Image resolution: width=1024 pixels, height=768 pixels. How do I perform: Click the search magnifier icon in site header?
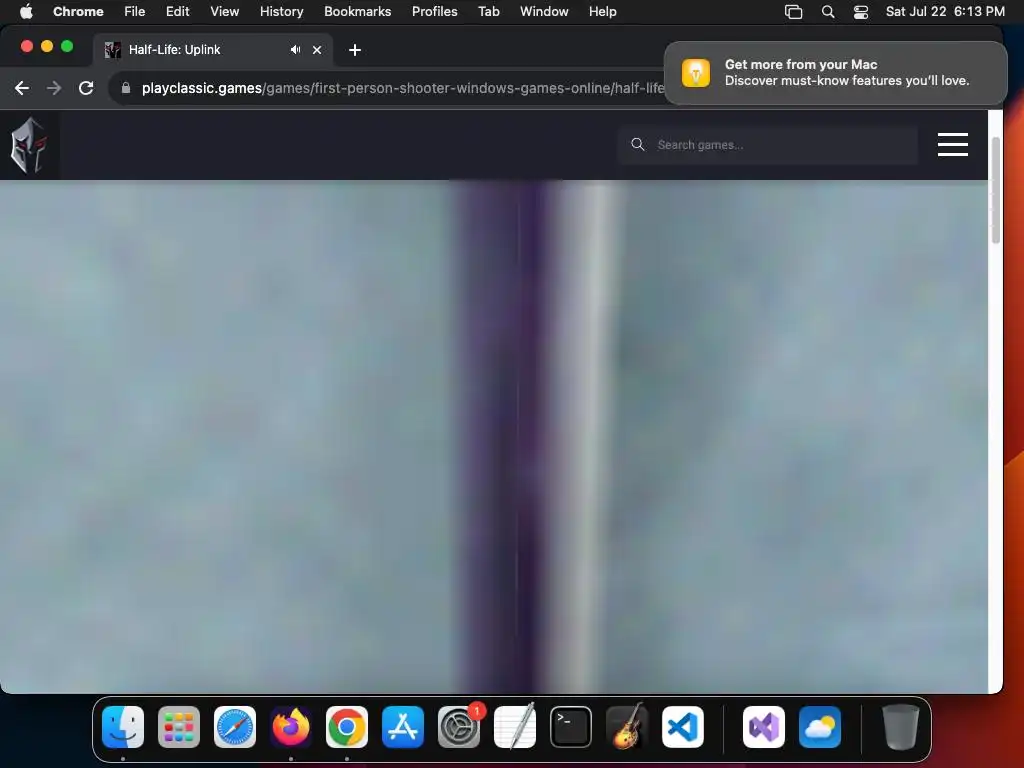point(637,144)
